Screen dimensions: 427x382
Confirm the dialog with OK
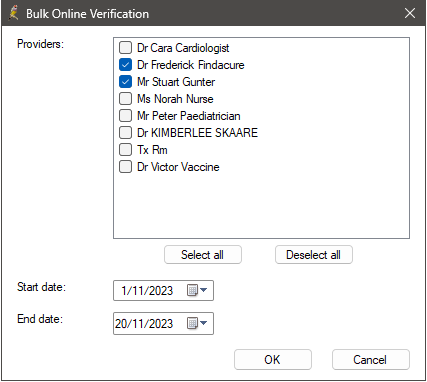point(273,360)
